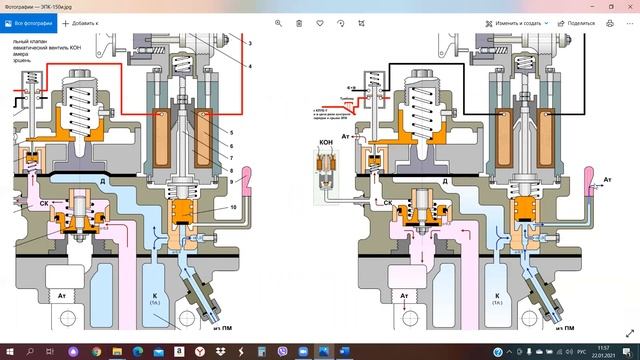Open Google Chrome from the taskbar
The width and height of the screenshot is (640, 360).
pyautogui.click(x=96, y=351)
